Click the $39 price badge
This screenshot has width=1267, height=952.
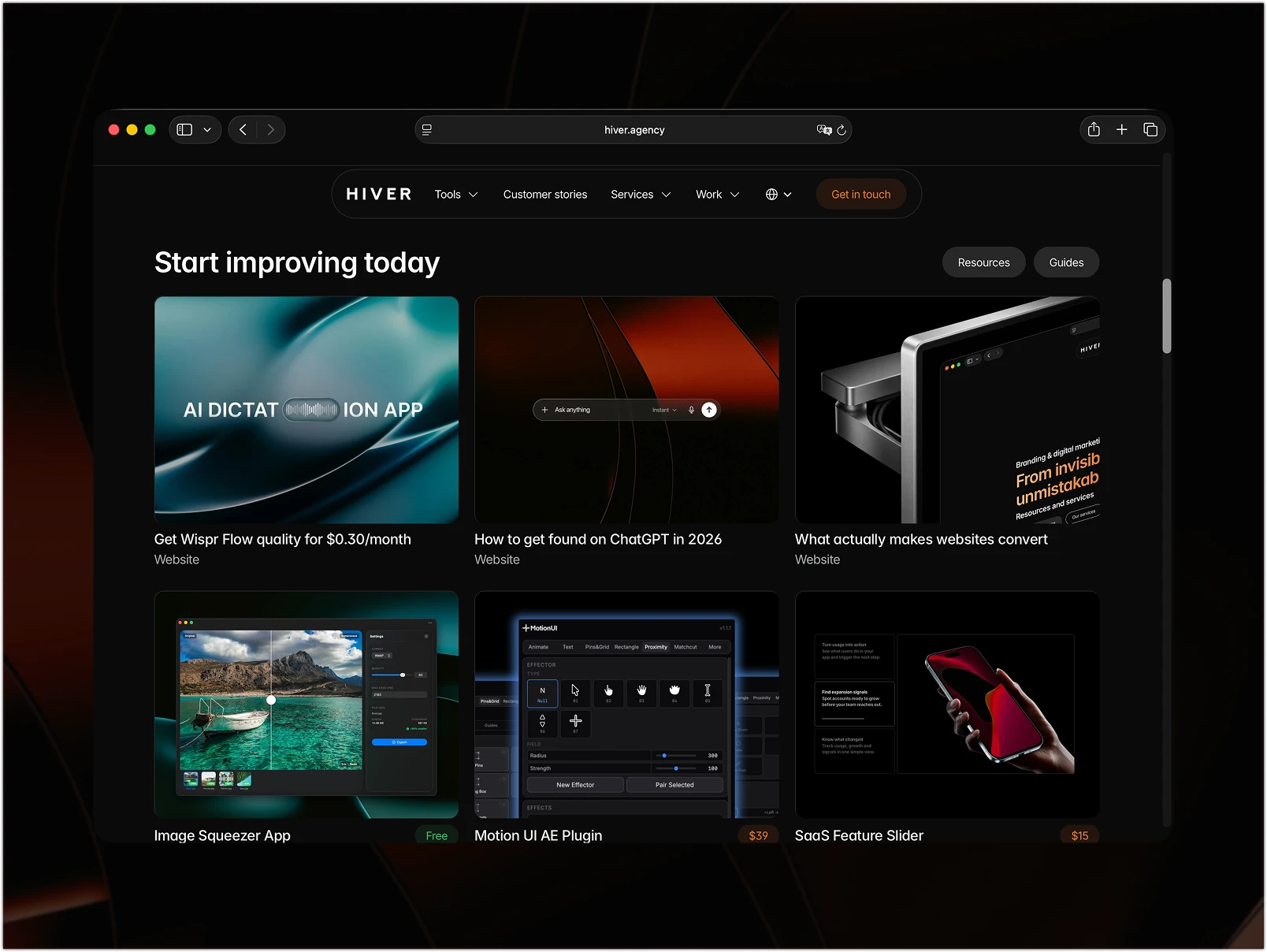758,835
